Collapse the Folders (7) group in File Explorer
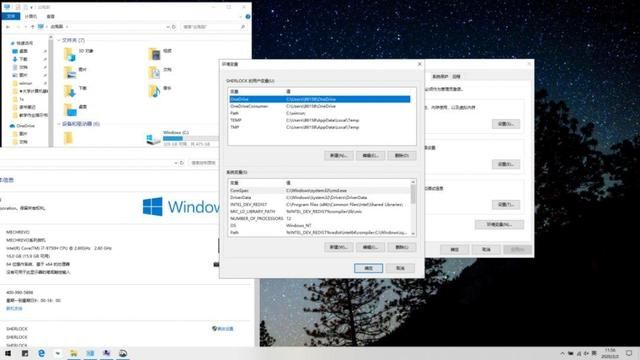Viewport: 640px width, 360px height. 59,40
